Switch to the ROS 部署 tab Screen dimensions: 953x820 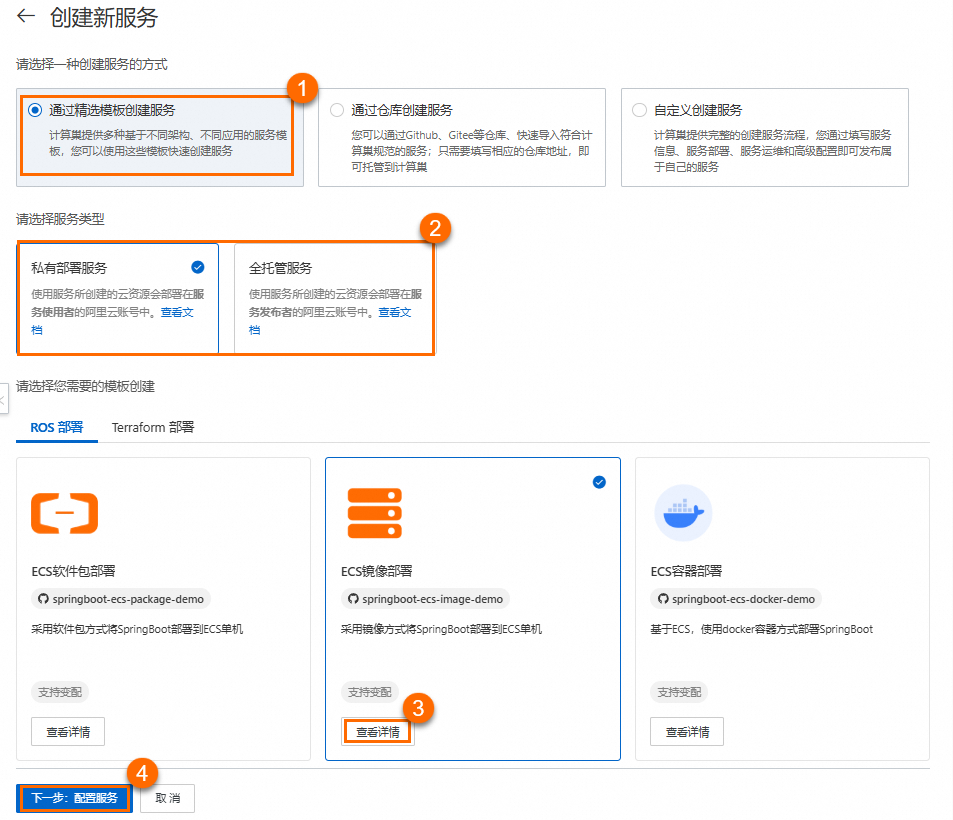point(57,427)
